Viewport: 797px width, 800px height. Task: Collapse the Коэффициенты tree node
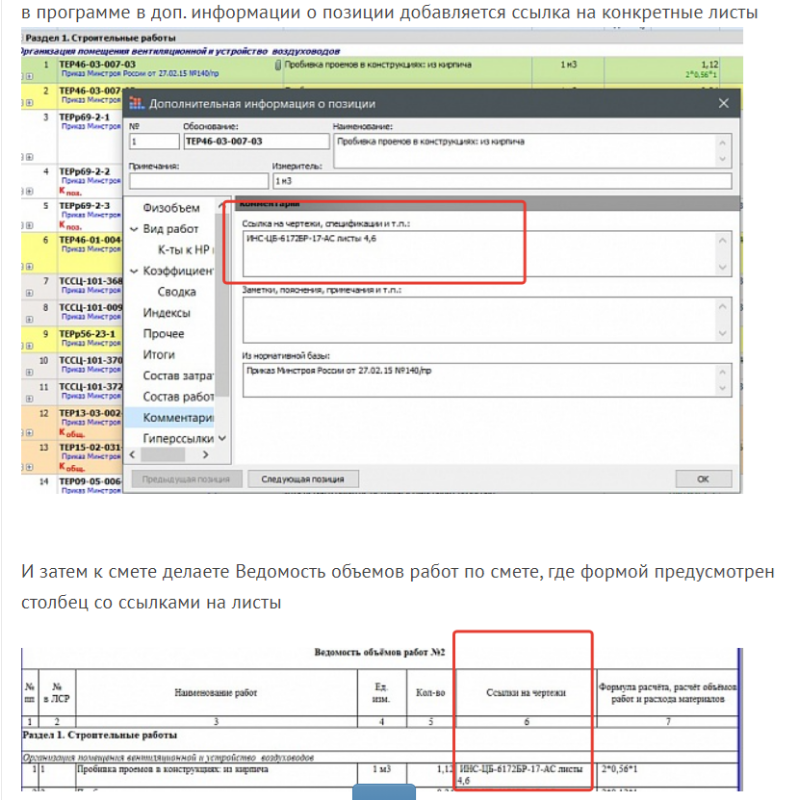coord(134,271)
